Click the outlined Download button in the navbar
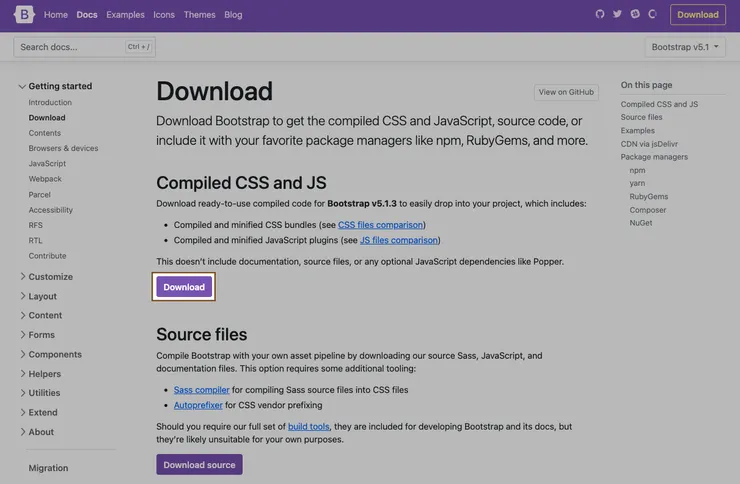This screenshot has height=484, width=740. point(698,15)
